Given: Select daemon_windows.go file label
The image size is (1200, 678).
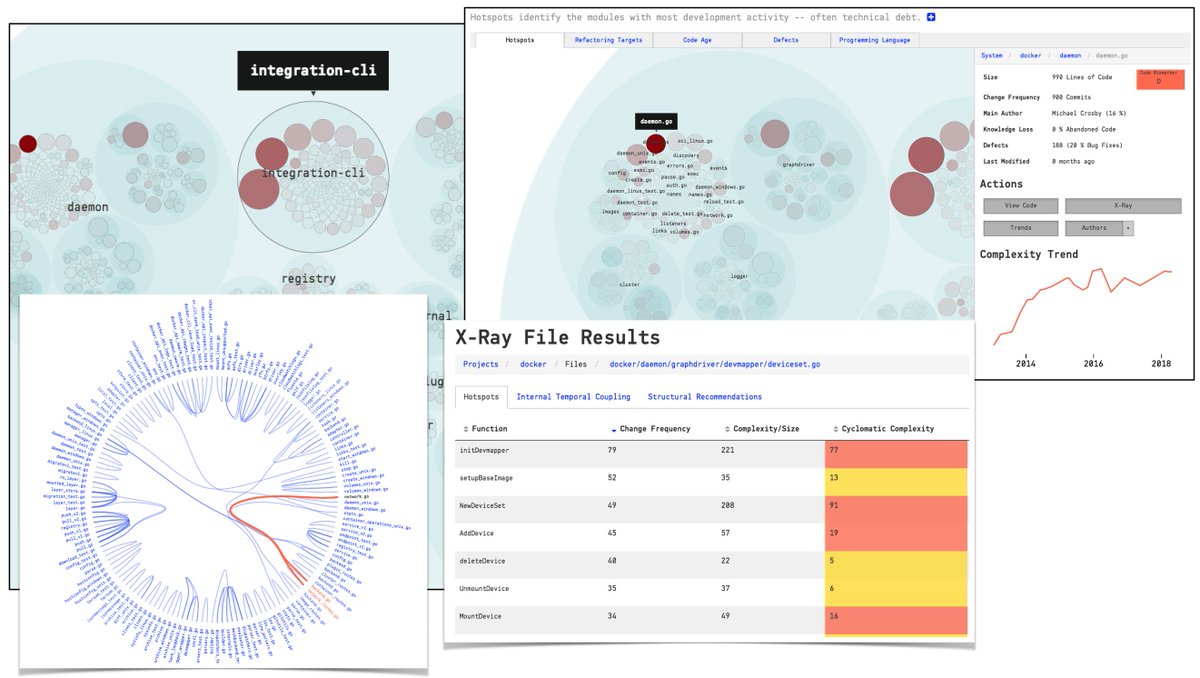Looking at the screenshot, I should [719, 186].
